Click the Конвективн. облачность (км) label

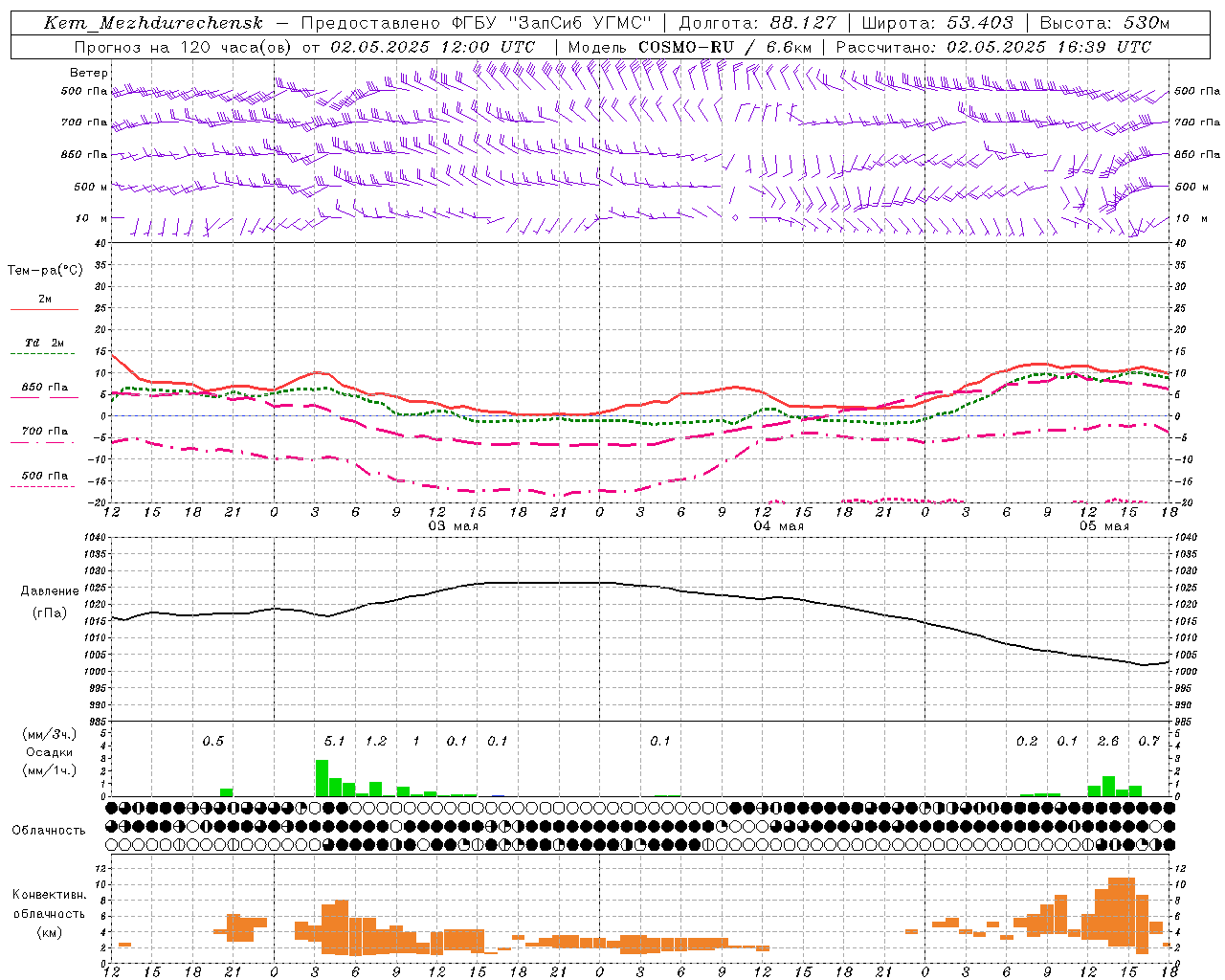(49, 913)
